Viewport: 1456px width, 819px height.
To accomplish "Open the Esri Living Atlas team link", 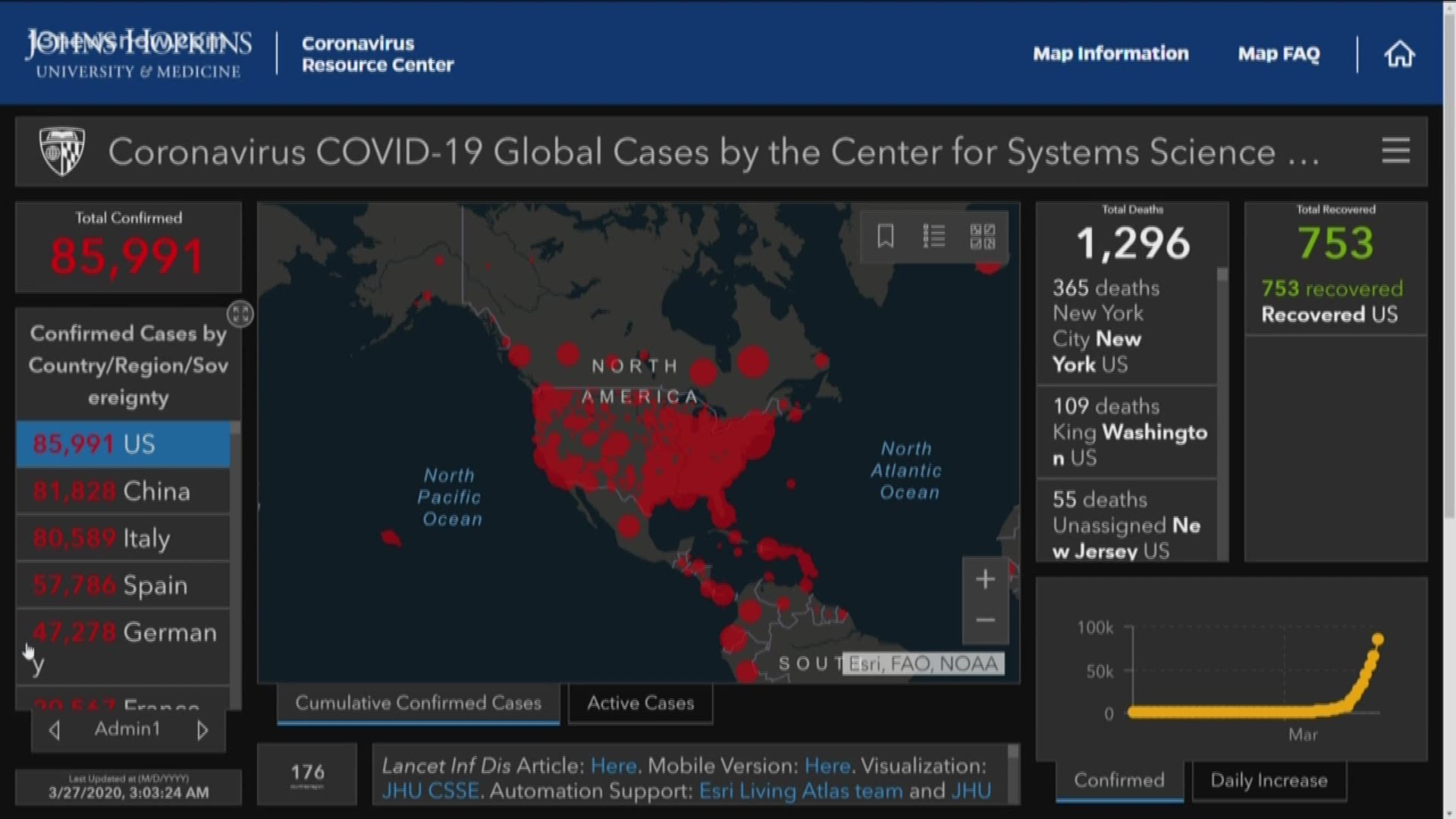I will coord(801,792).
